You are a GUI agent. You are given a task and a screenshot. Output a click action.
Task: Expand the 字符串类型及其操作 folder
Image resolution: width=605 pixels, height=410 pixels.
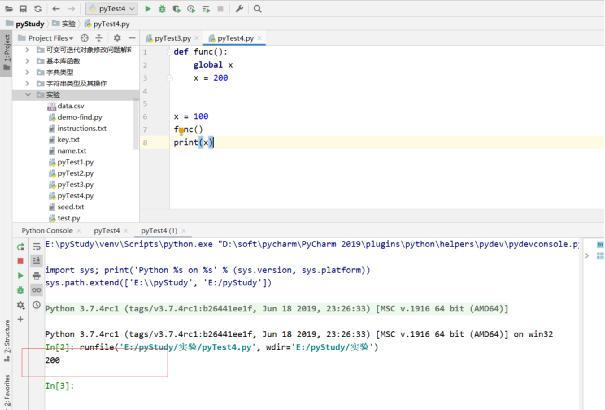coord(27,83)
